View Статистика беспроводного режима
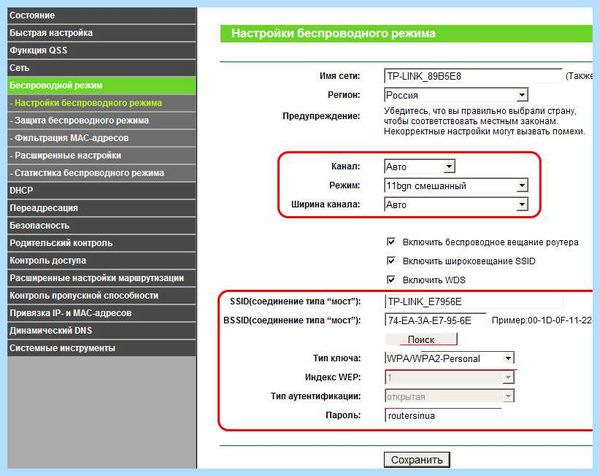This screenshot has height=476, width=600. click(x=101, y=173)
